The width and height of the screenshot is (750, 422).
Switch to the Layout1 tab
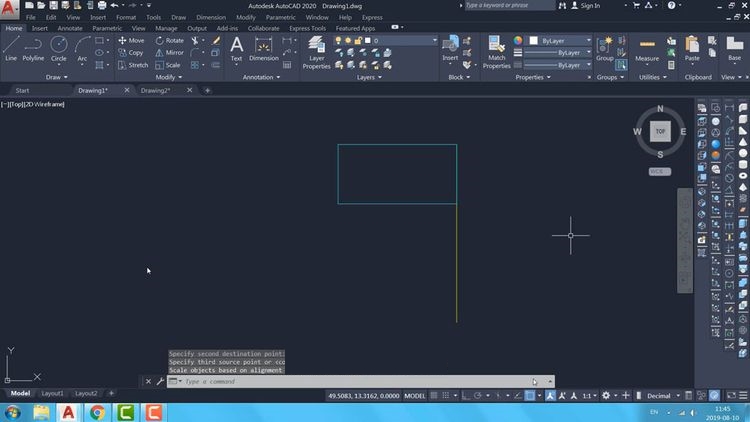51,393
